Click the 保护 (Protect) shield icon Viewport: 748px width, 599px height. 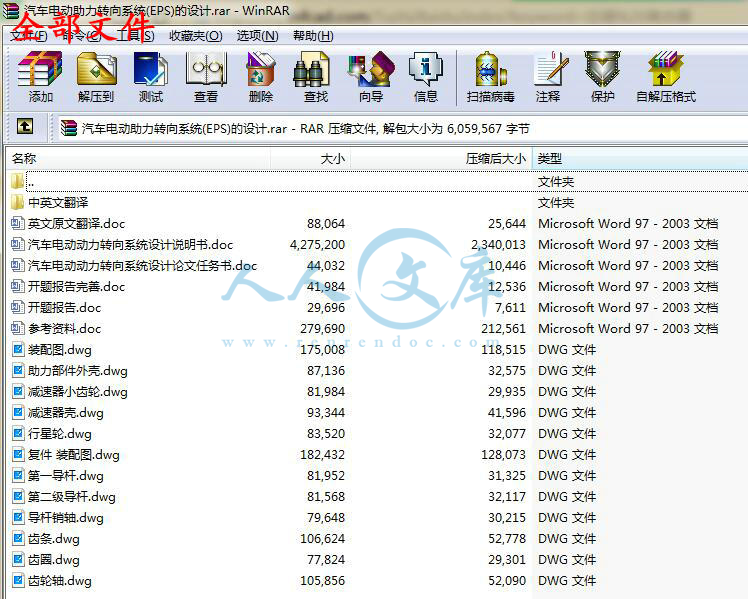point(603,70)
